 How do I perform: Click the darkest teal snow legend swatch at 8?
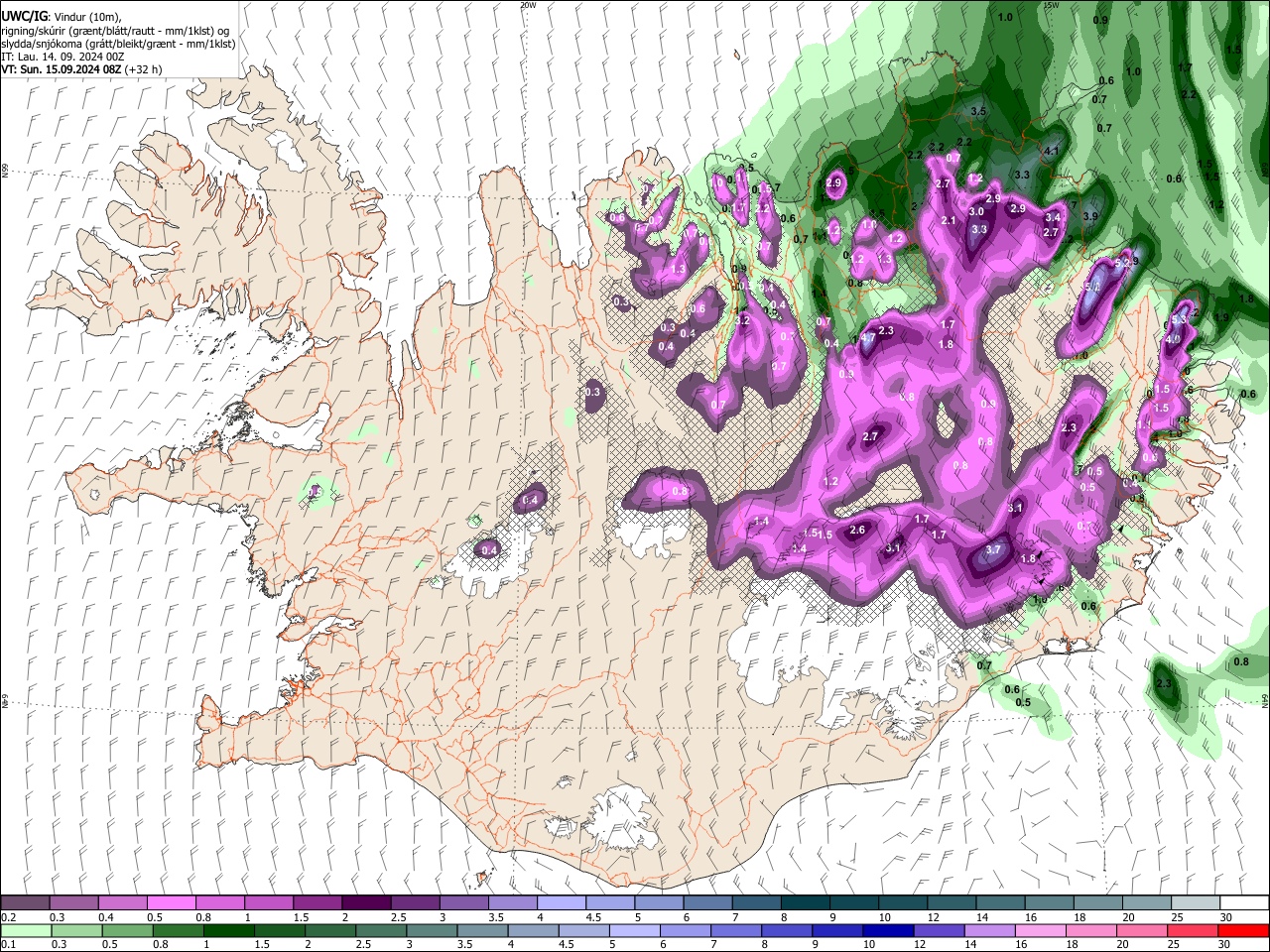click(x=805, y=903)
